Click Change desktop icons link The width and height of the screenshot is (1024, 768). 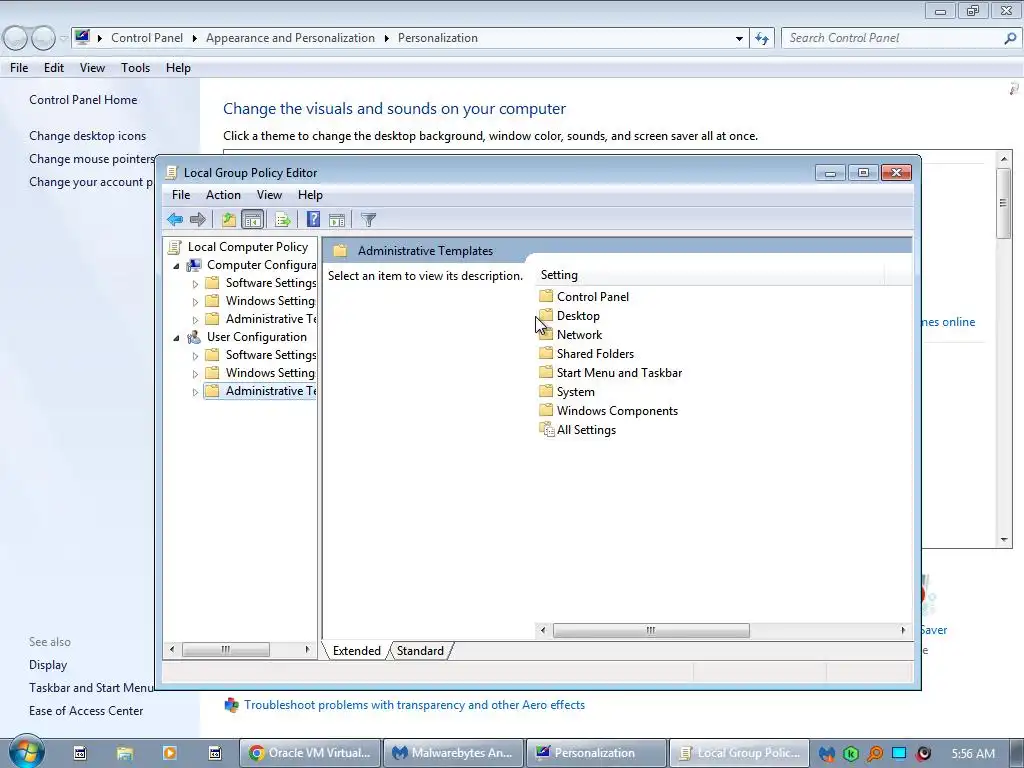pyautogui.click(x=88, y=136)
